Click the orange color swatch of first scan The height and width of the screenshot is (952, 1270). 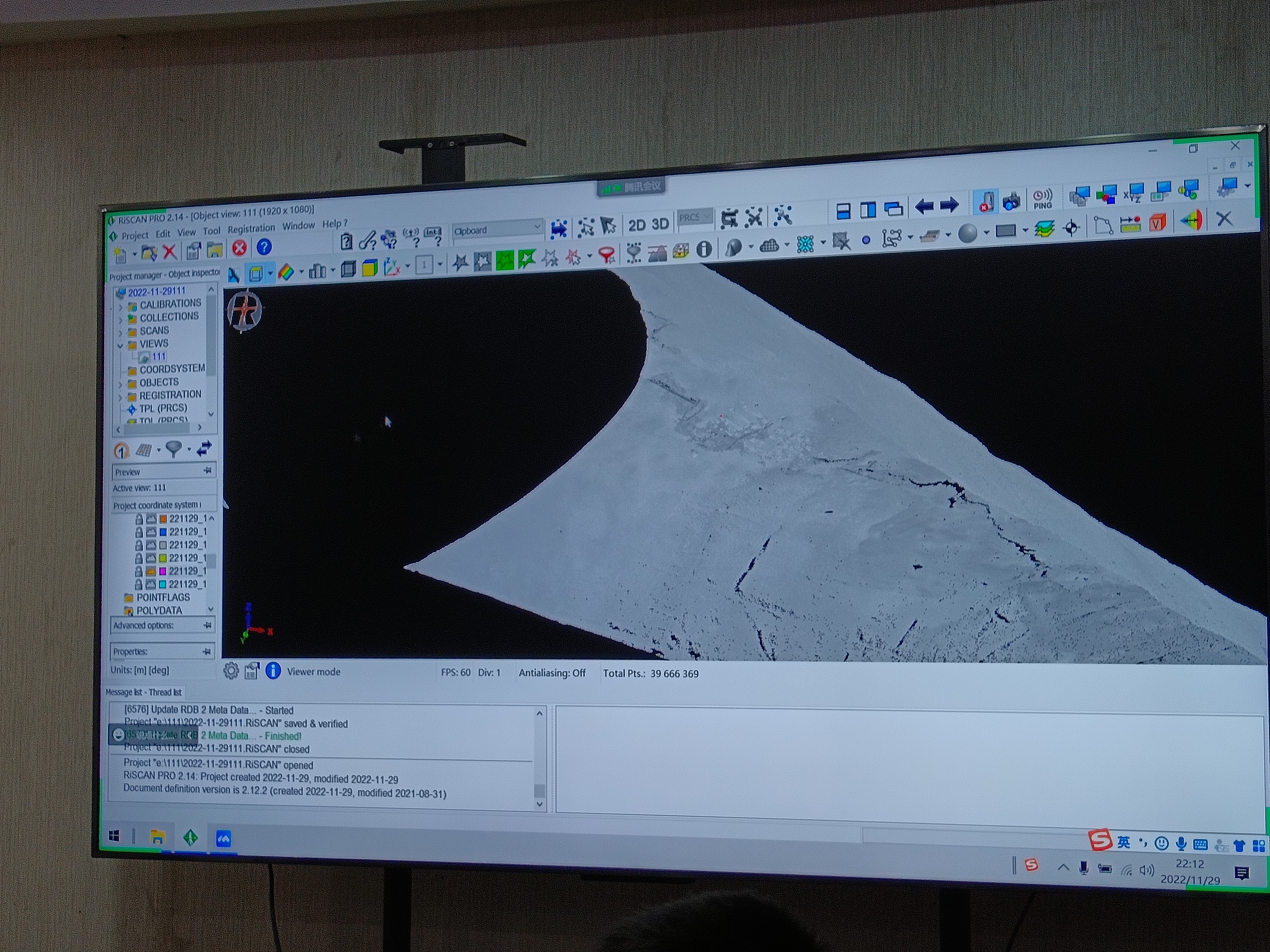point(163,519)
